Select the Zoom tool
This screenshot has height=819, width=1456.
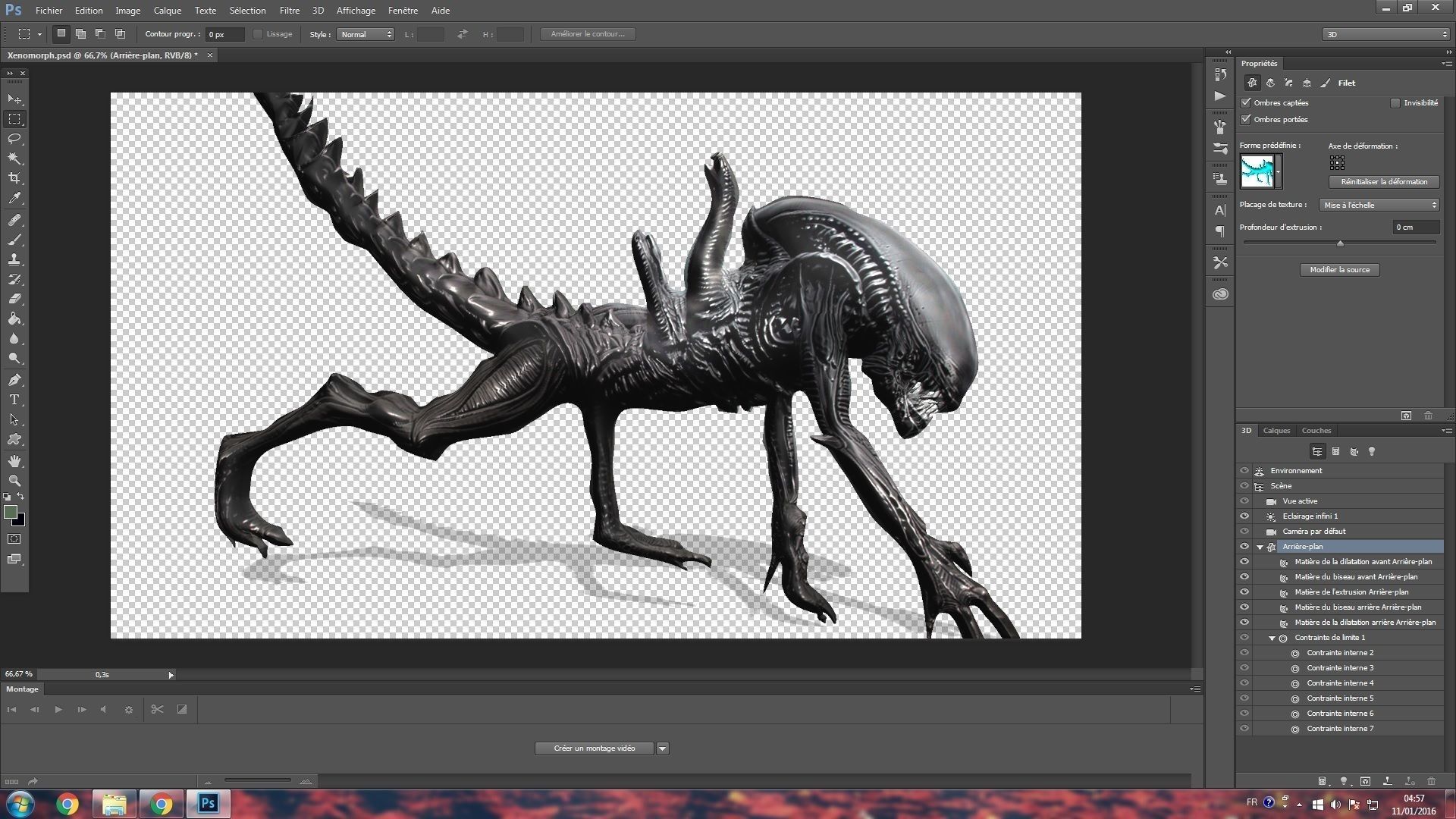pos(14,481)
